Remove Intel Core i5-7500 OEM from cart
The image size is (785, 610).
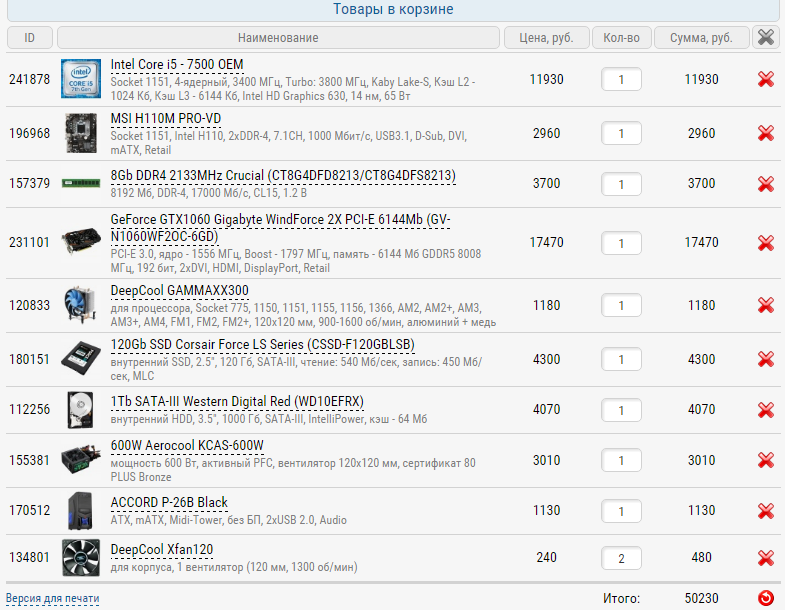(x=765, y=79)
